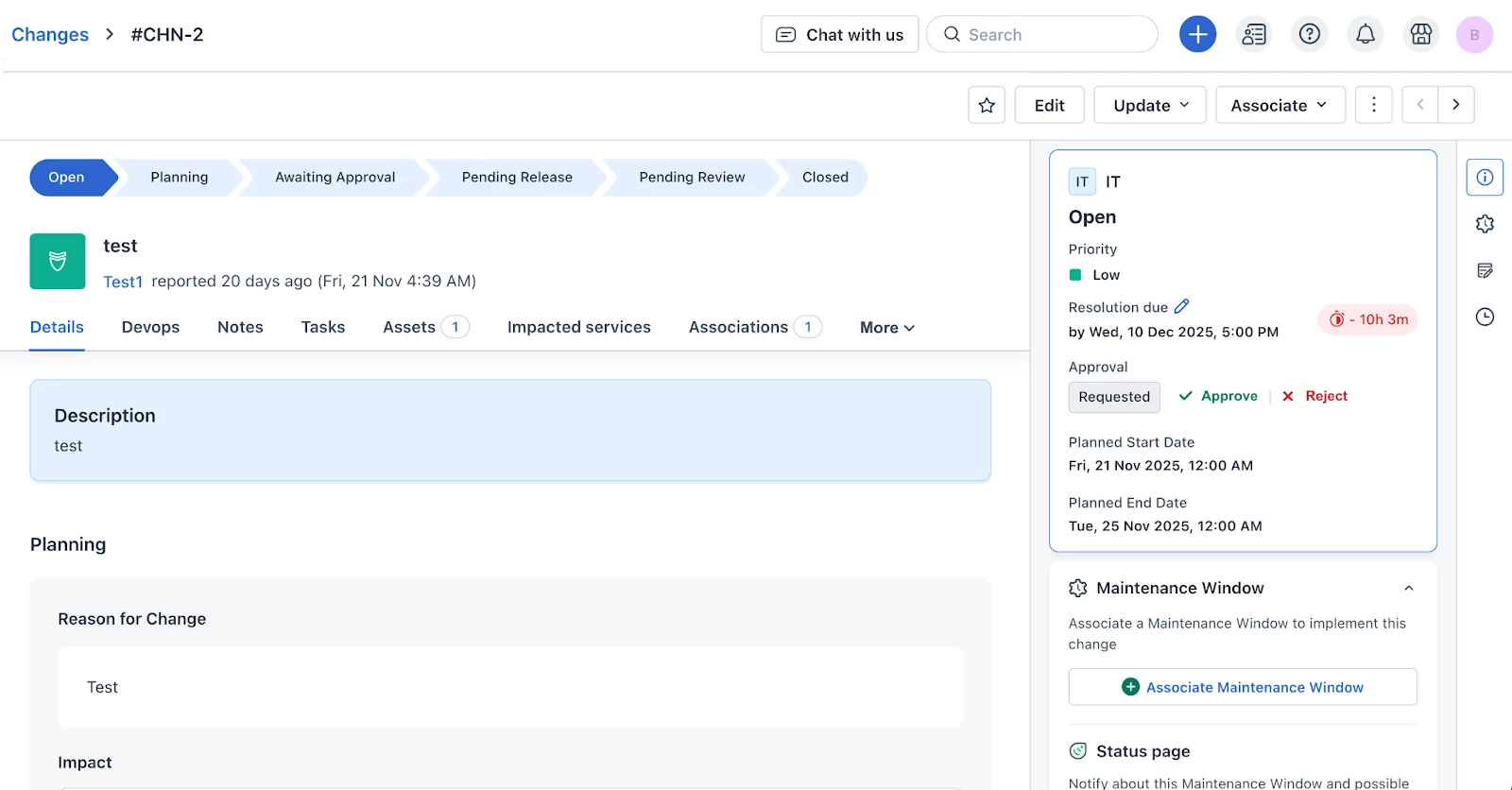Open the three-dot more actions menu
Viewport: 1512px width, 790px height.
(x=1374, y=105)
